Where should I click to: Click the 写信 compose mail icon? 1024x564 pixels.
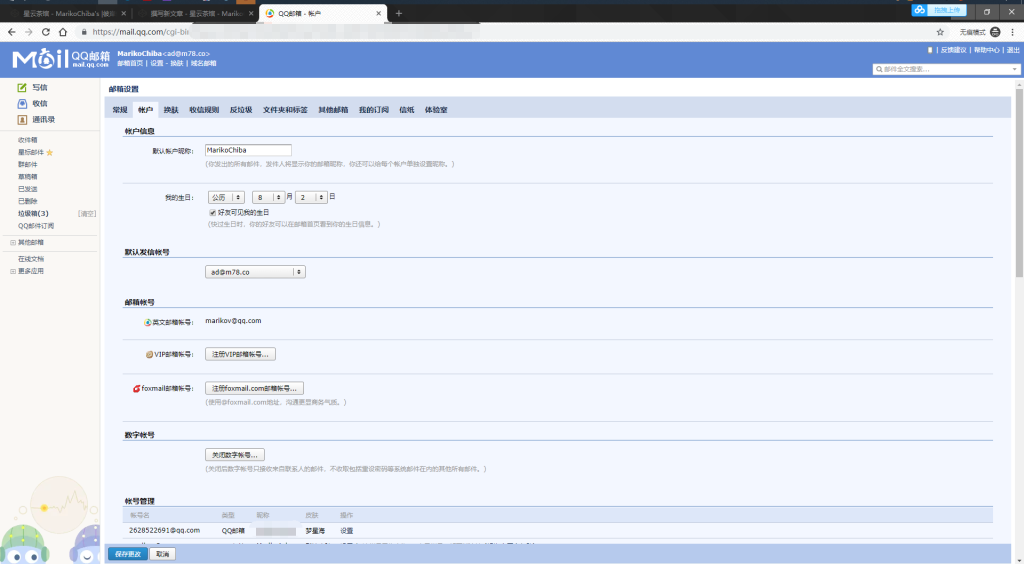22,87
